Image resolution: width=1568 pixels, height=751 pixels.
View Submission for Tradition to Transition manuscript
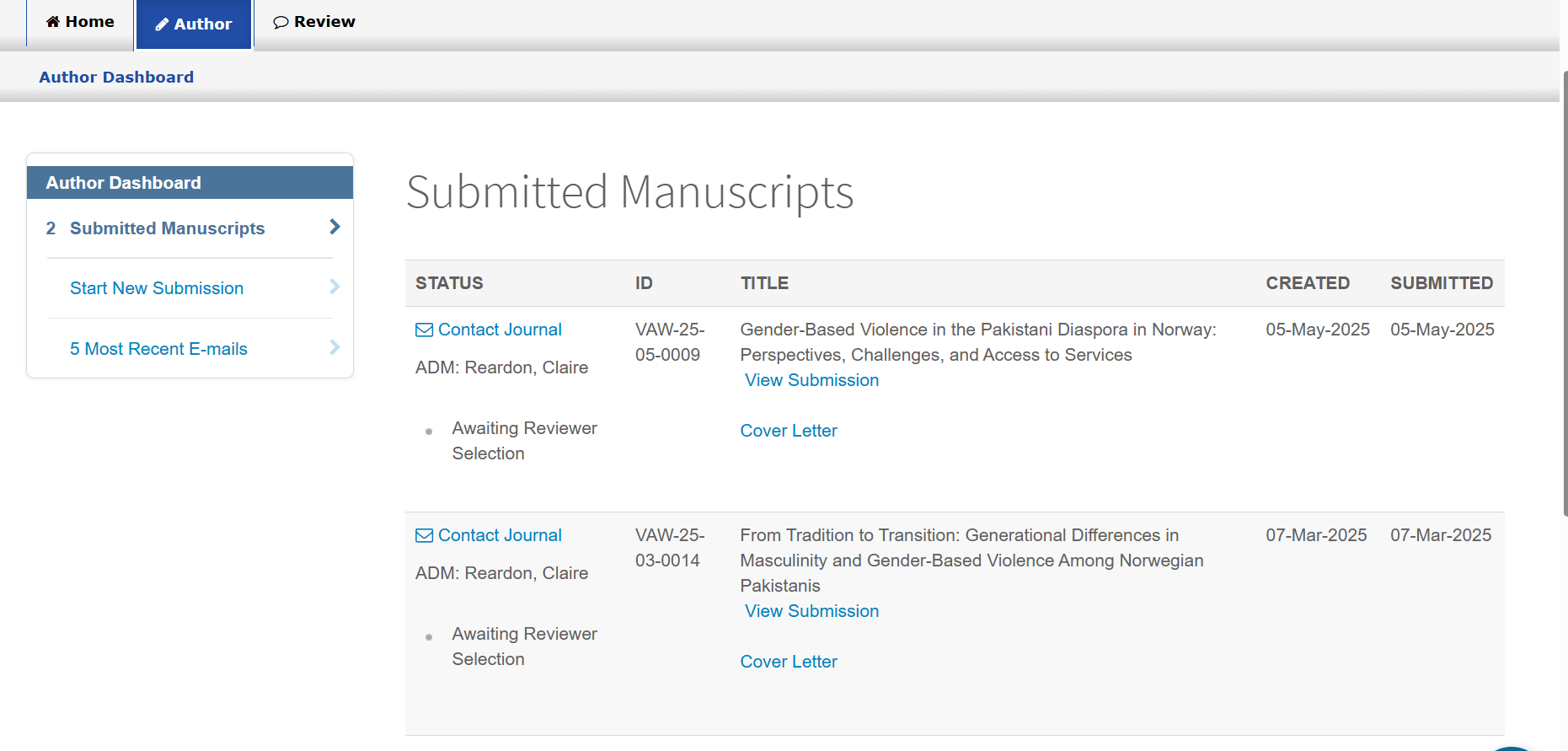click(x=811, y=611)
